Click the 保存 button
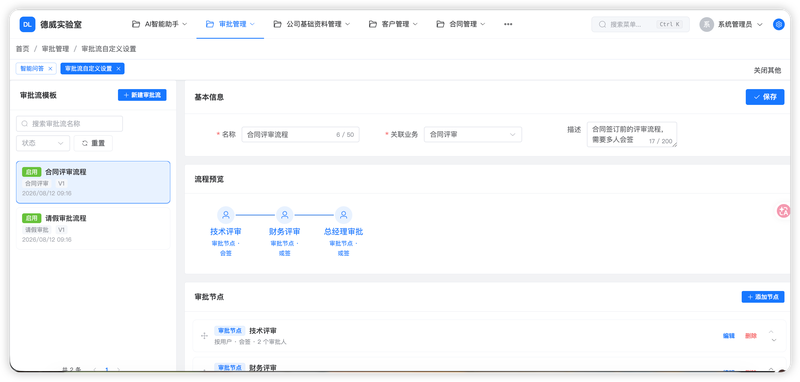This screenshot has height=382, width=800. click(765, 97)
